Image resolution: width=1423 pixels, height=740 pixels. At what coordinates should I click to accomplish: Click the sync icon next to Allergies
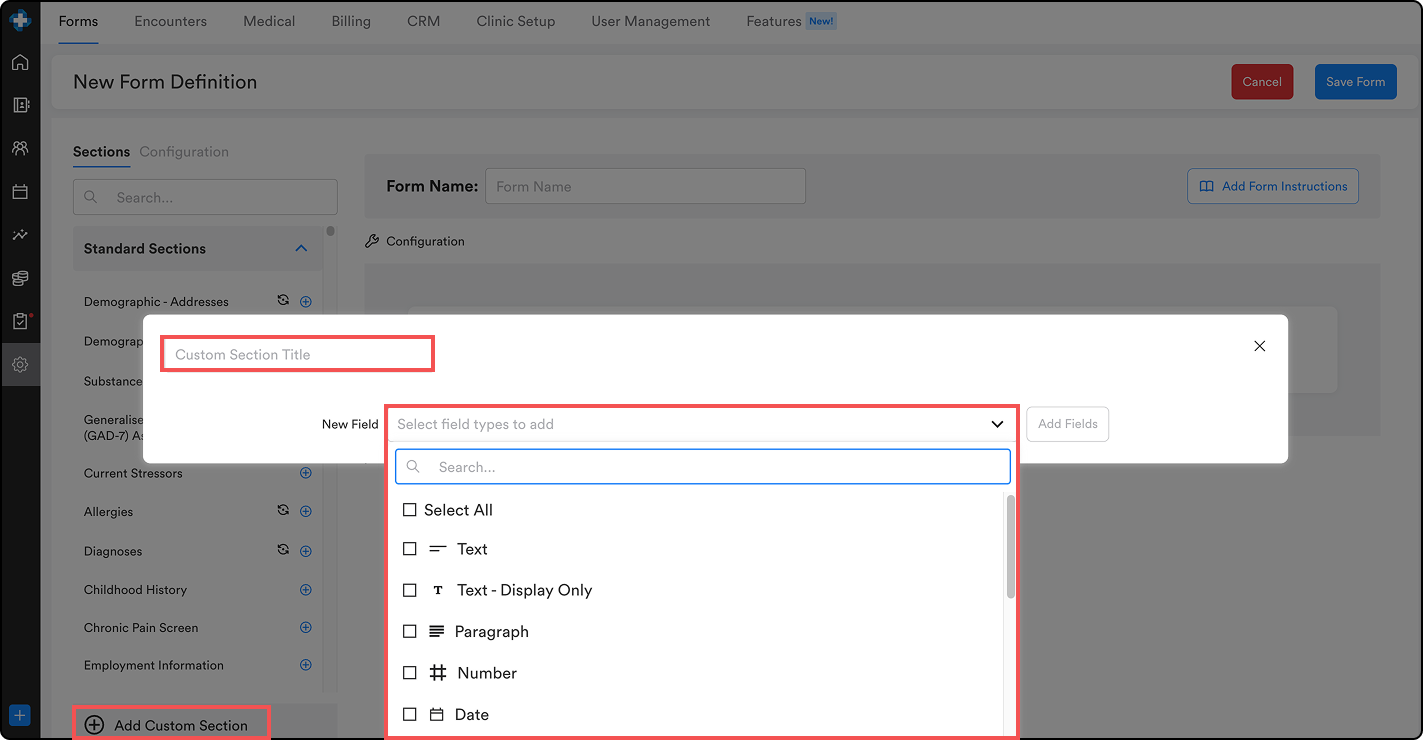tap(283, 511)
